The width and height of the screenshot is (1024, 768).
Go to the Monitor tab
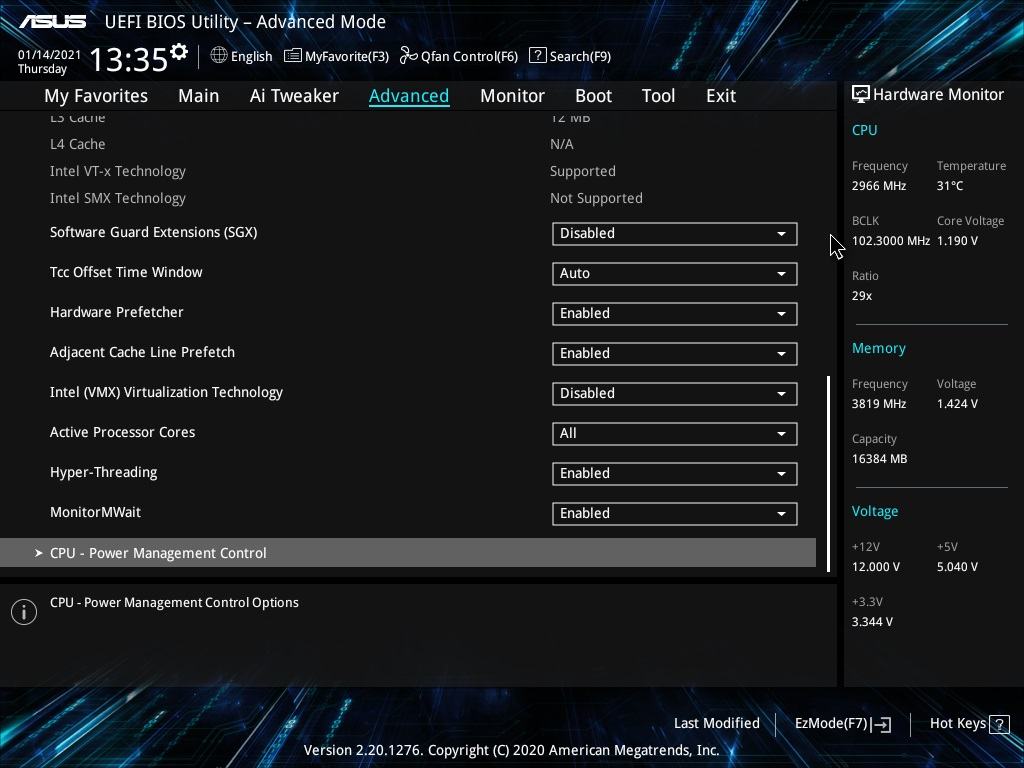[x=512, y=96]
